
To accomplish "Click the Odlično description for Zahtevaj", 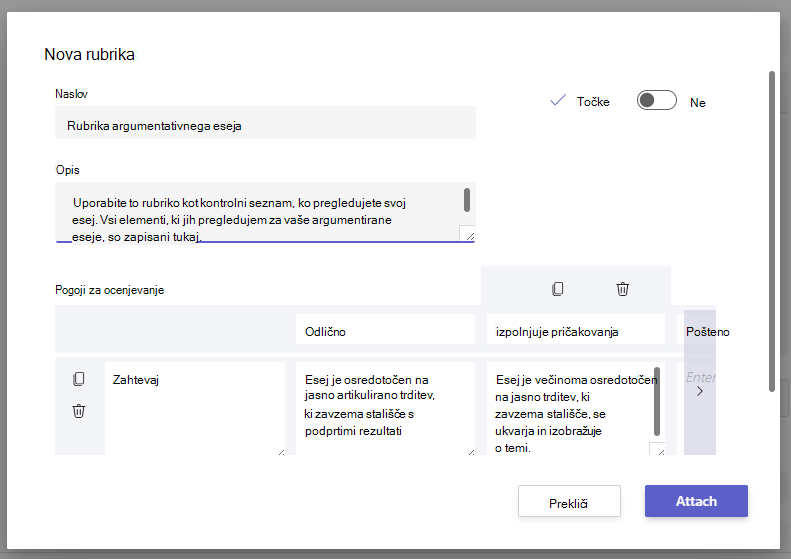I will pos(385,408).
